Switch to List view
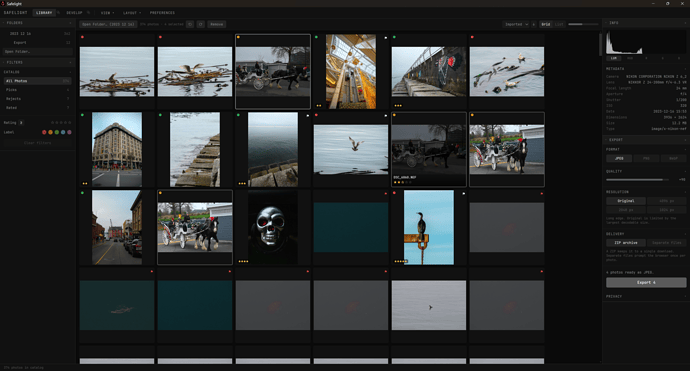 point(559,24)
